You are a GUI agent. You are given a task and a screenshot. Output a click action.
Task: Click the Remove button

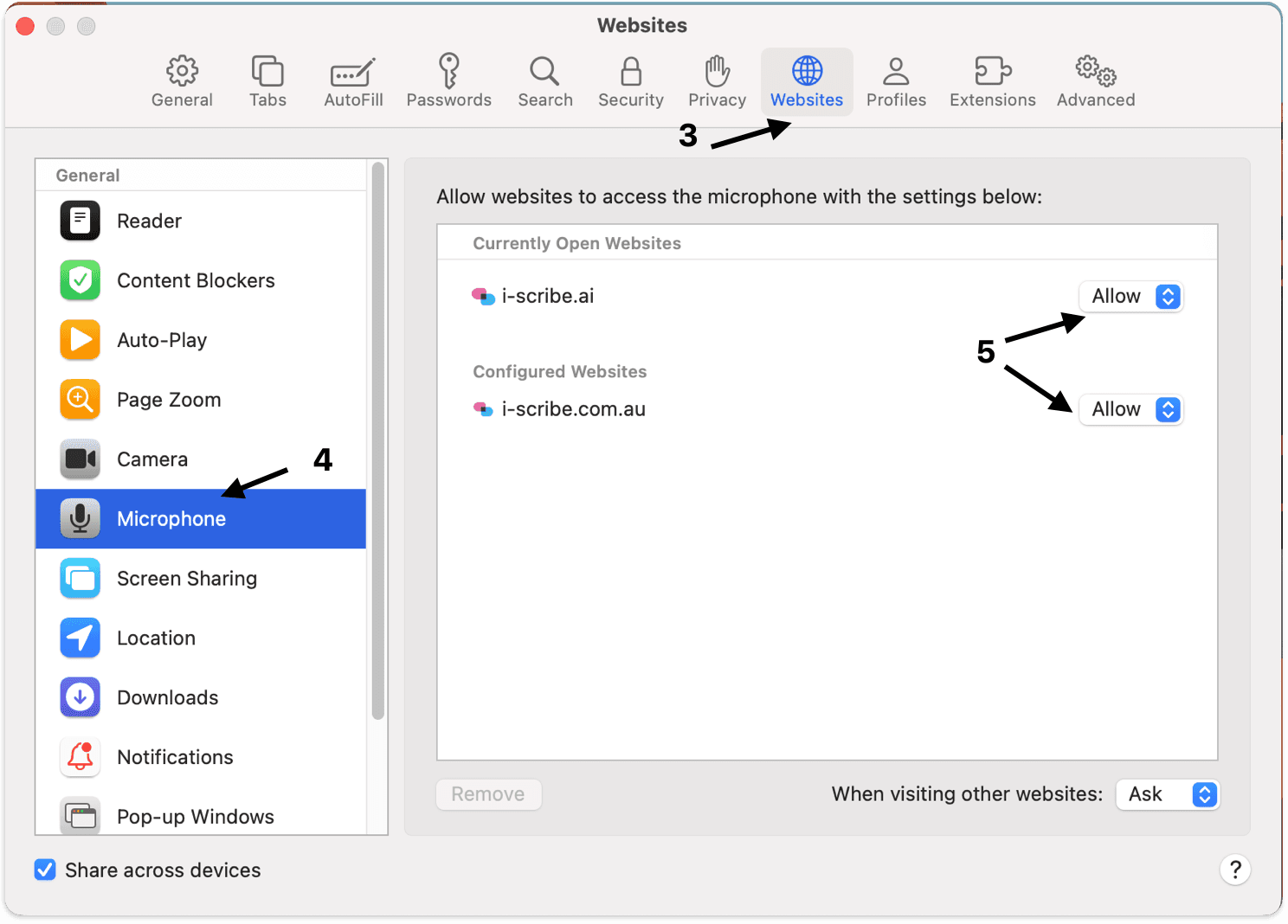point(488,794)
